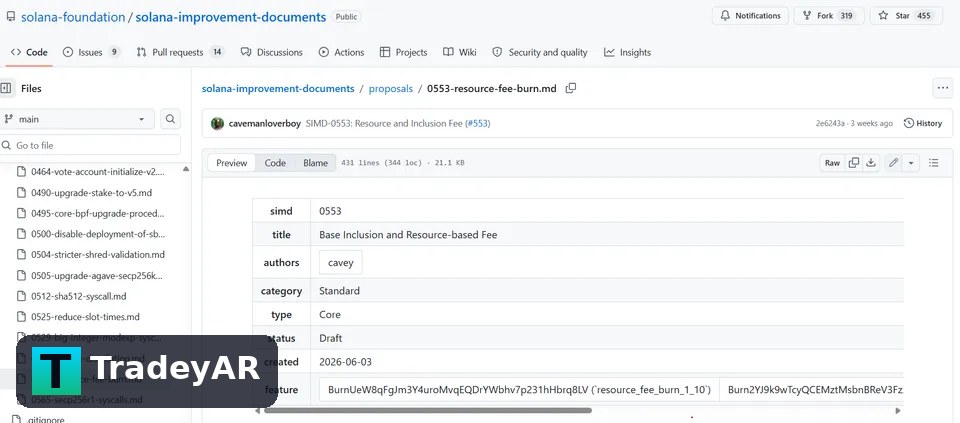Open cavemanloverboy author profile link

pos(264,124)
